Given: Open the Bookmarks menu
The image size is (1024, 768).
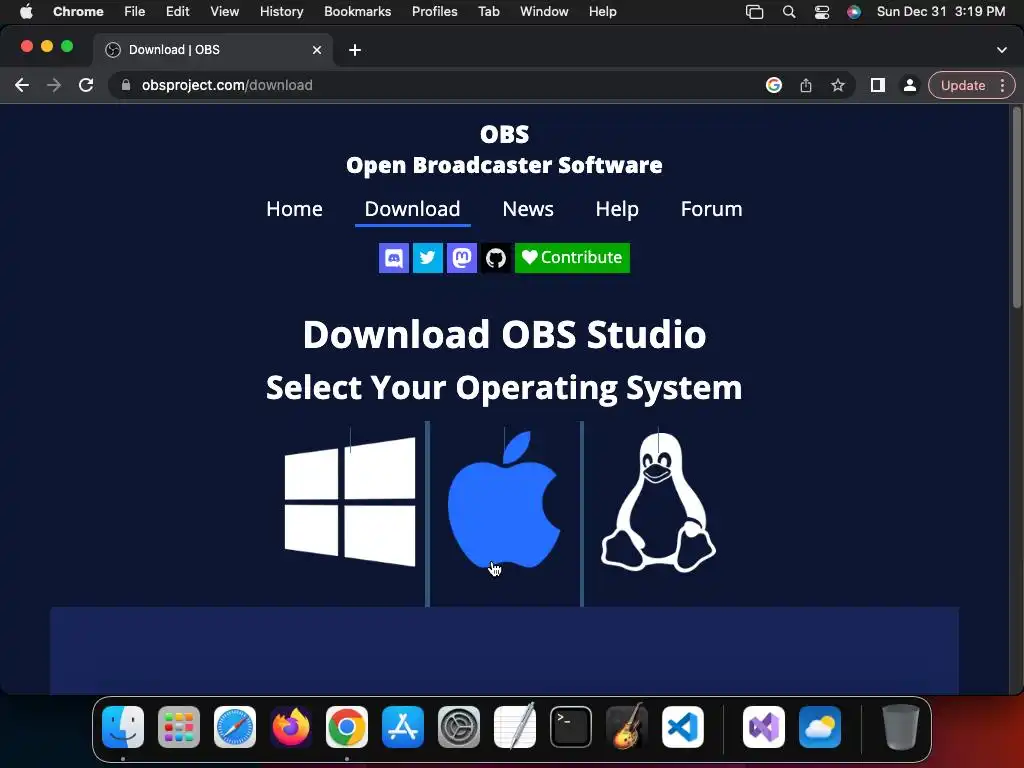Looking at the screenshot, I should click(358, 12).
